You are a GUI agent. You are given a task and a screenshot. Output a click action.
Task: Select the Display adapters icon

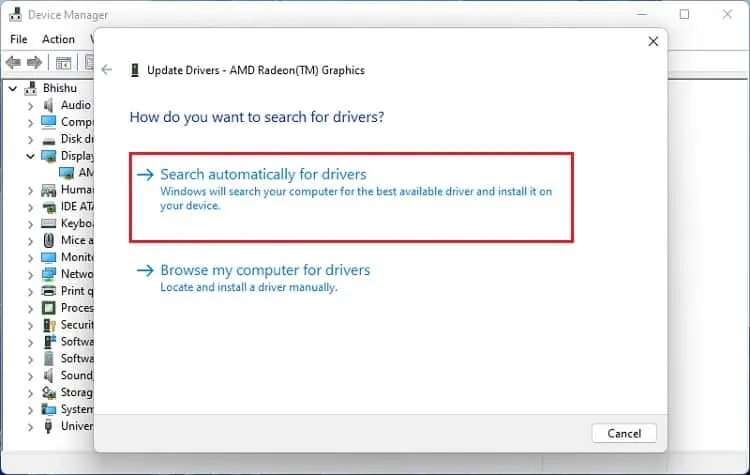(x=48, y=156)
